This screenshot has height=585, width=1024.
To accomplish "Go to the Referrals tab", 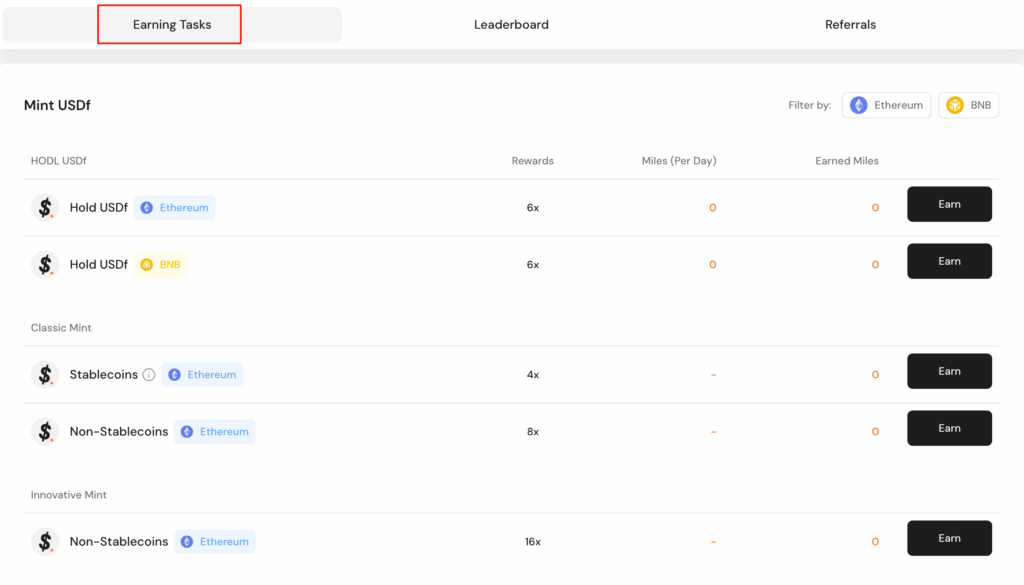I will (850, 25).
